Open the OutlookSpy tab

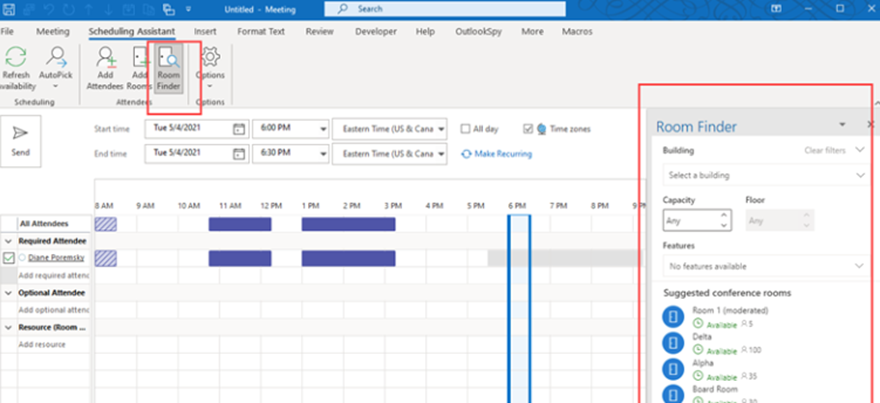click(479, 31)
